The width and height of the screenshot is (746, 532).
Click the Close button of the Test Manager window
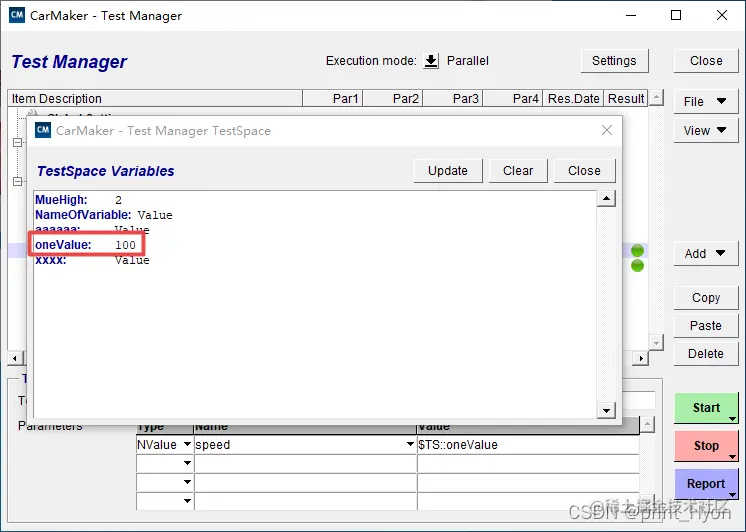(x=706, y=61)
